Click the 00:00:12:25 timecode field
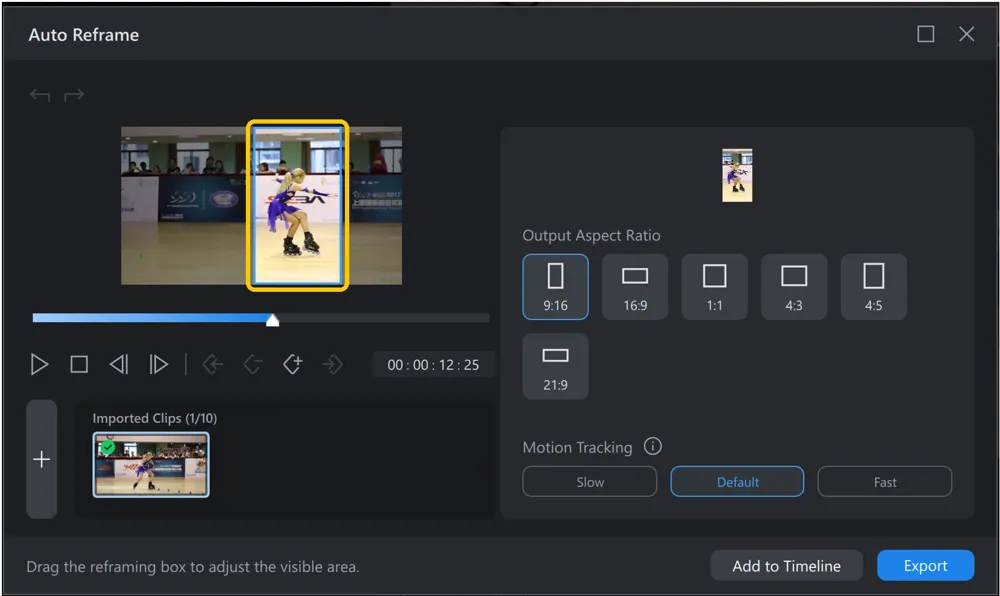1000x596 pixels. (433, 365)
